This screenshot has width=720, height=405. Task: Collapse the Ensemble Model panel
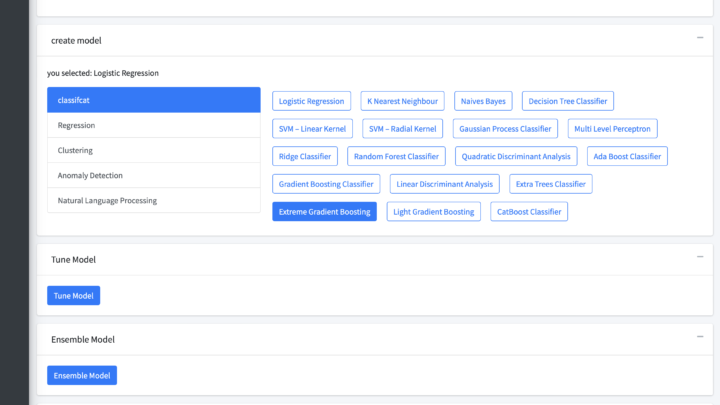coord(699,337)
